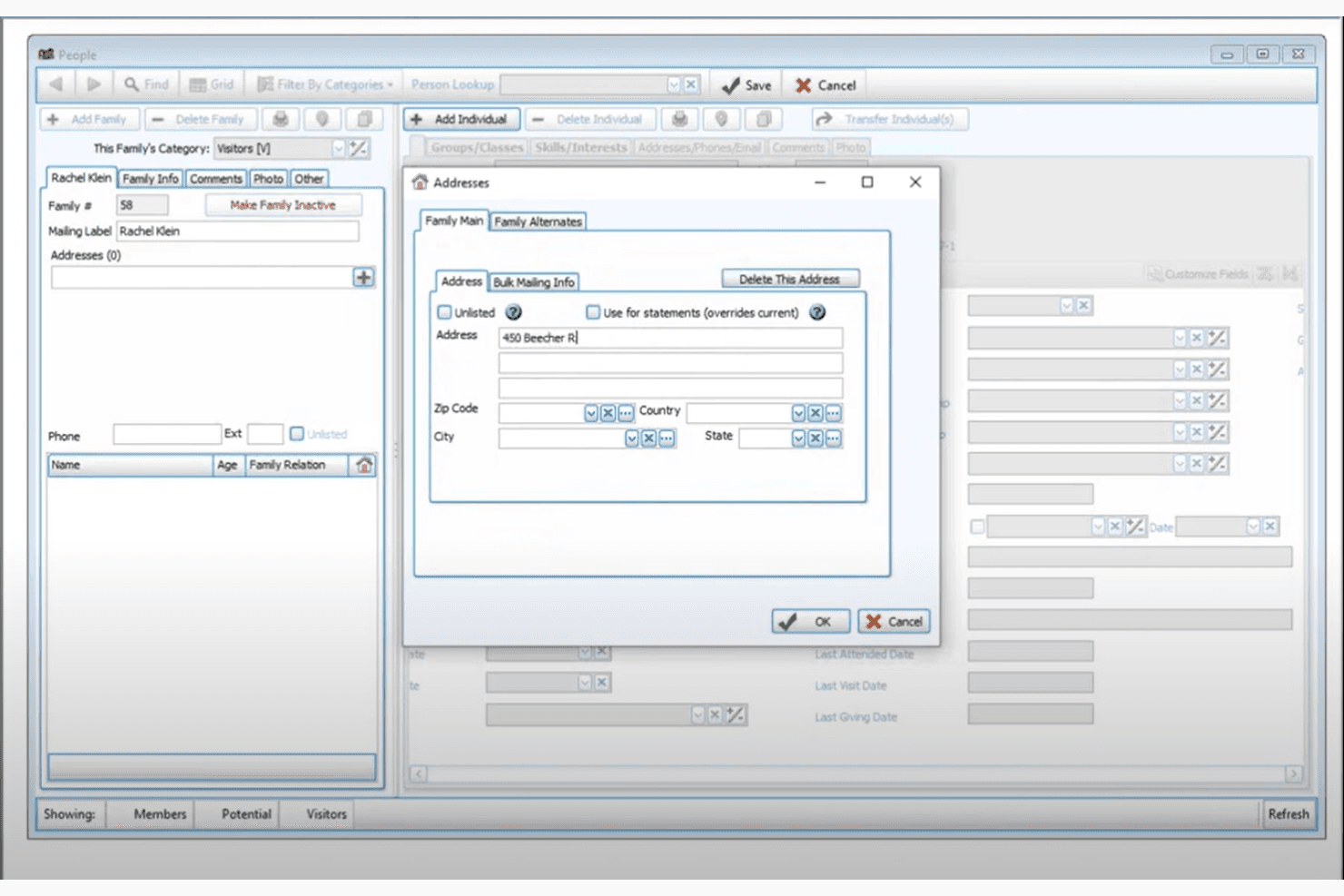Screen dimensions: 1344x896
Task: Open the Bulk Mailing Info tab
Action: coord(534,282)
